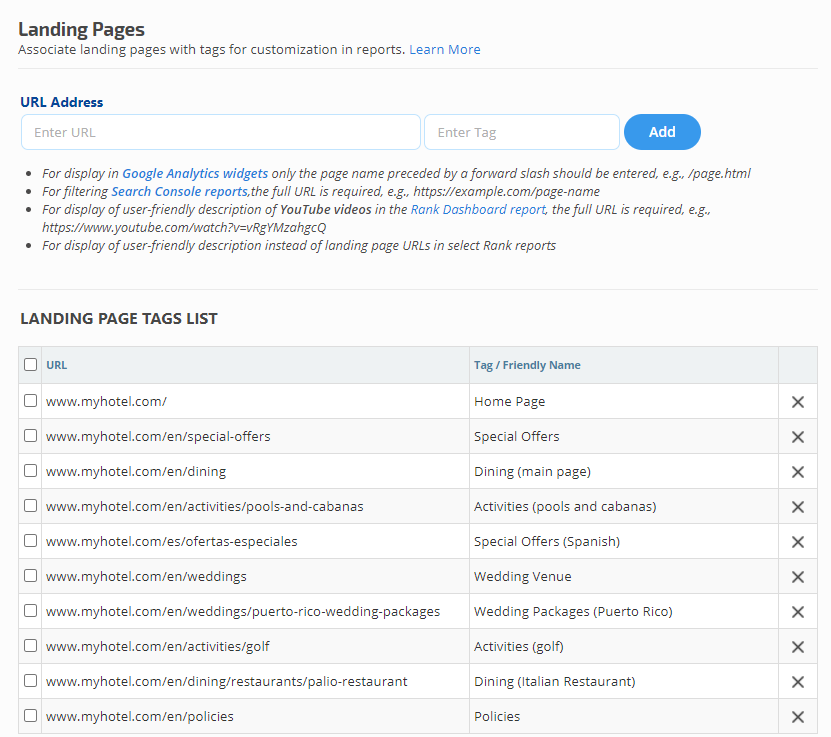Click the Add button
Screen dimensions: 831x737
(x=662, y=132)
